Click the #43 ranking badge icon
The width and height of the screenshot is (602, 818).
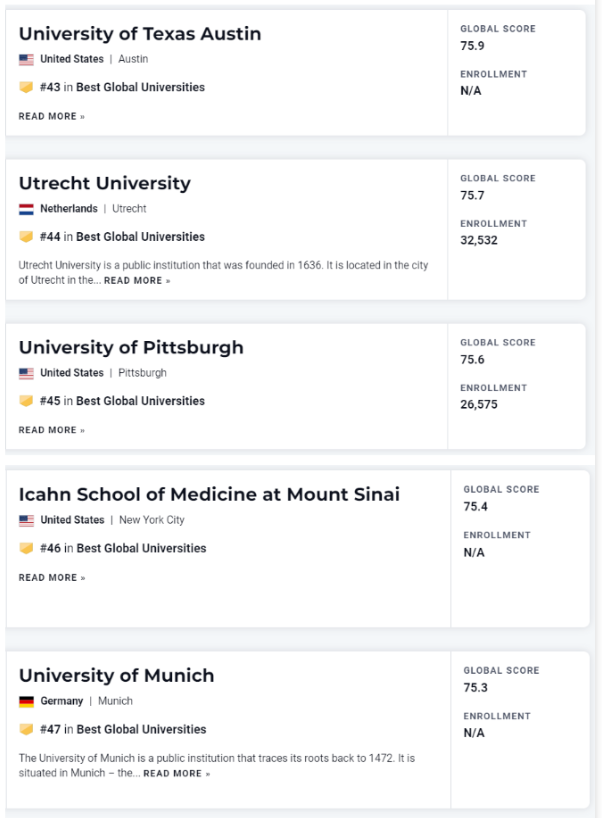pyautogui.click(x=26, y=88)
